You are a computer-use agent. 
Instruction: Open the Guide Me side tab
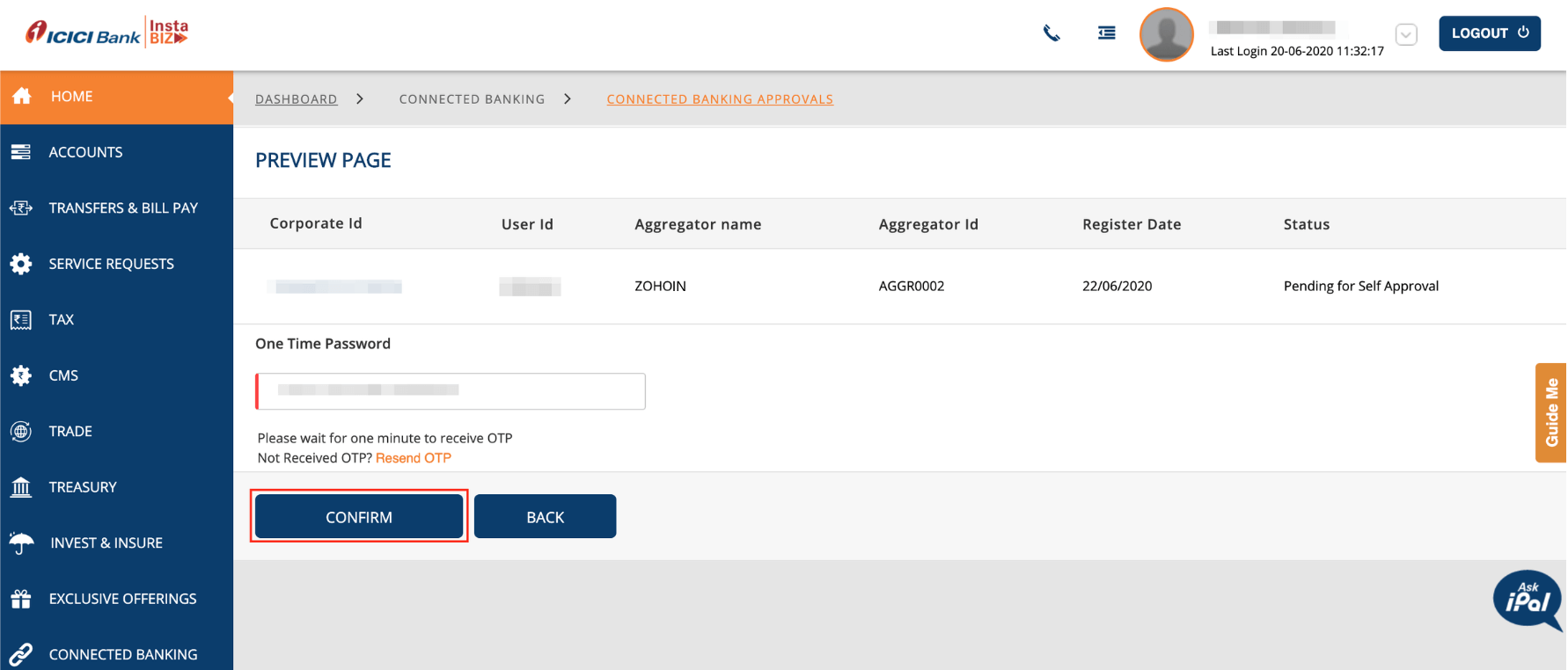pos(1551,412)
